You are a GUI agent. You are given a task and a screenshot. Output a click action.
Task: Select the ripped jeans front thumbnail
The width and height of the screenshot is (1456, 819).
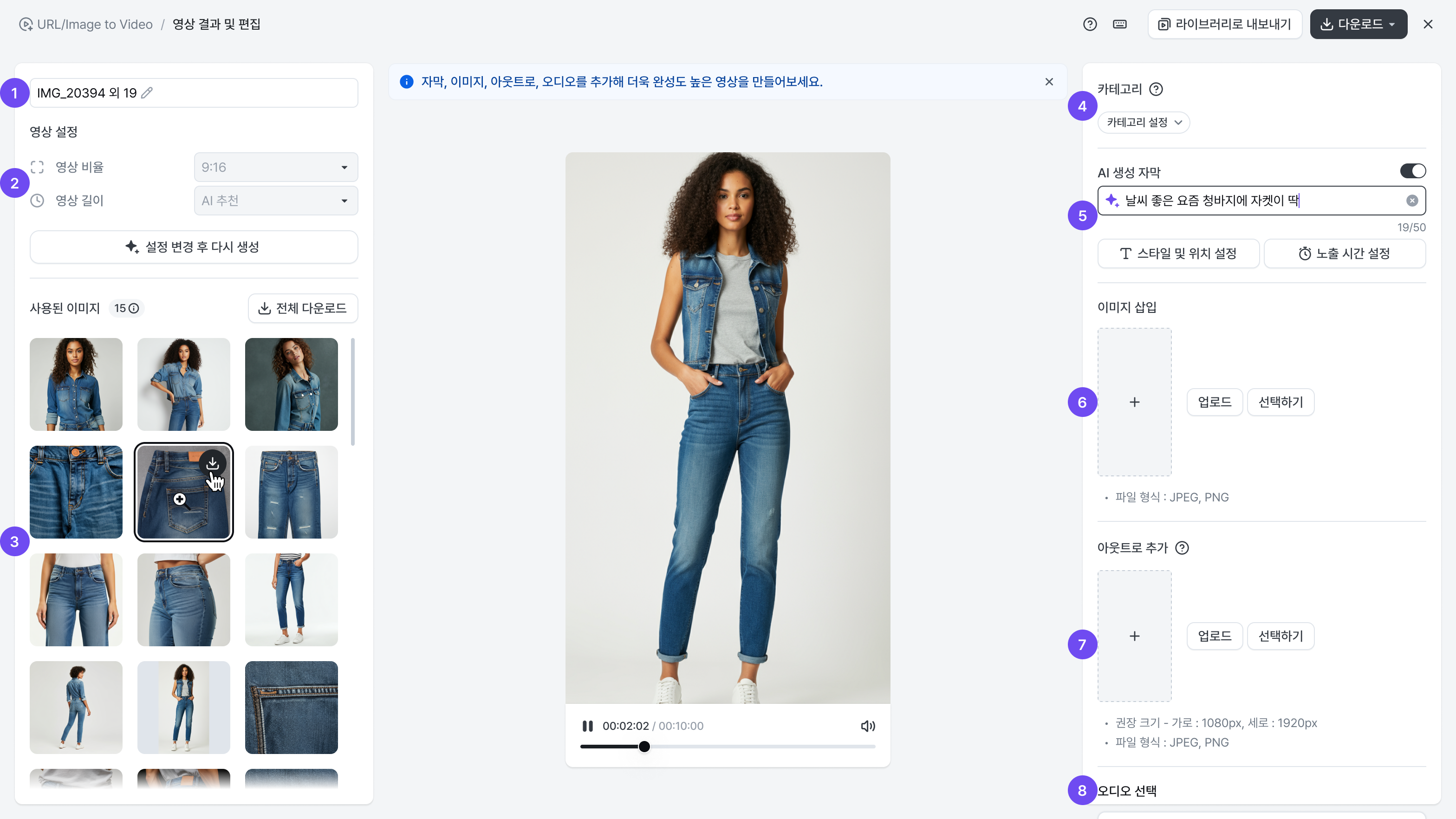[292, 492]
